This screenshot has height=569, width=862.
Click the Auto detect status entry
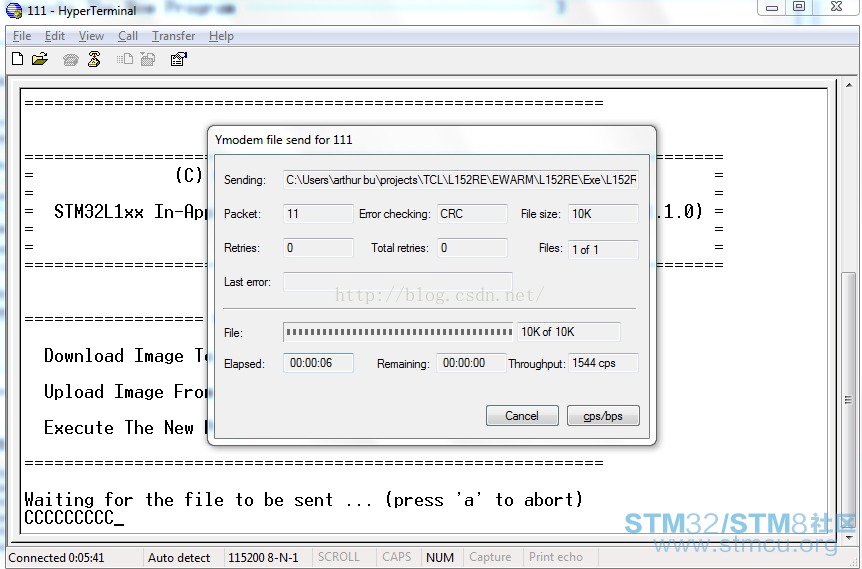[179, 557]
